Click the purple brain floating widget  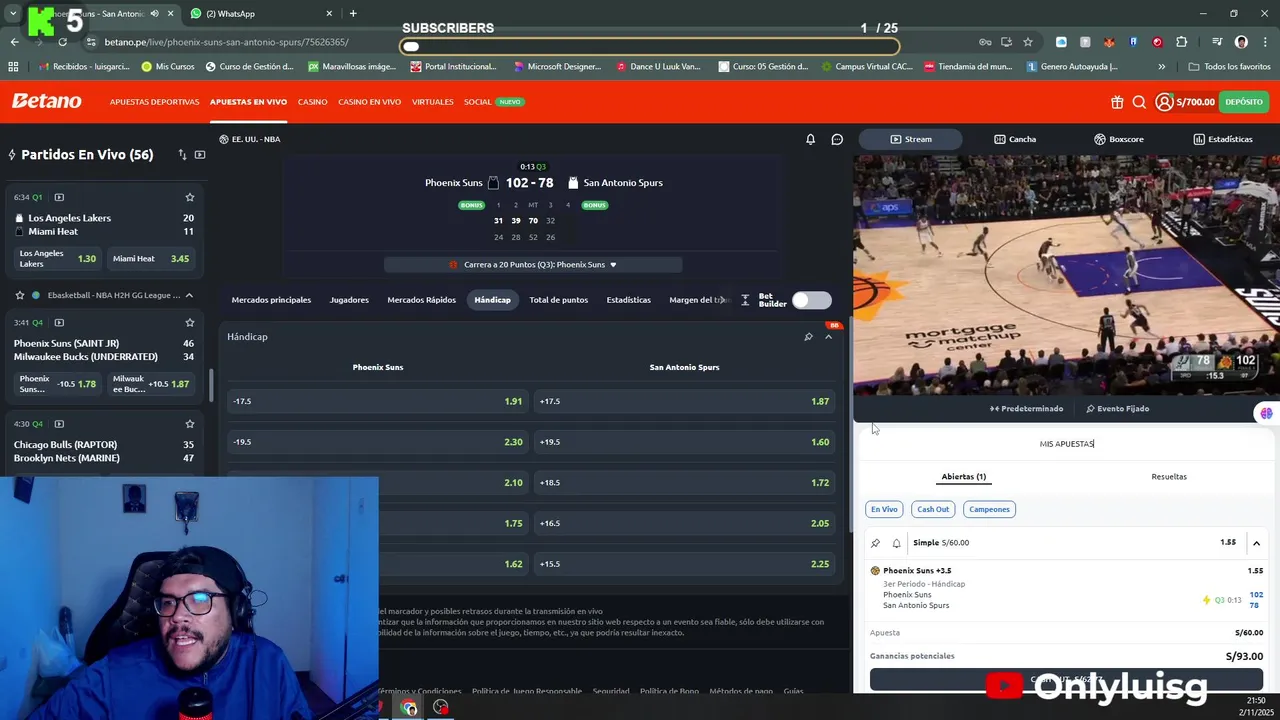tap(1266, 413)
